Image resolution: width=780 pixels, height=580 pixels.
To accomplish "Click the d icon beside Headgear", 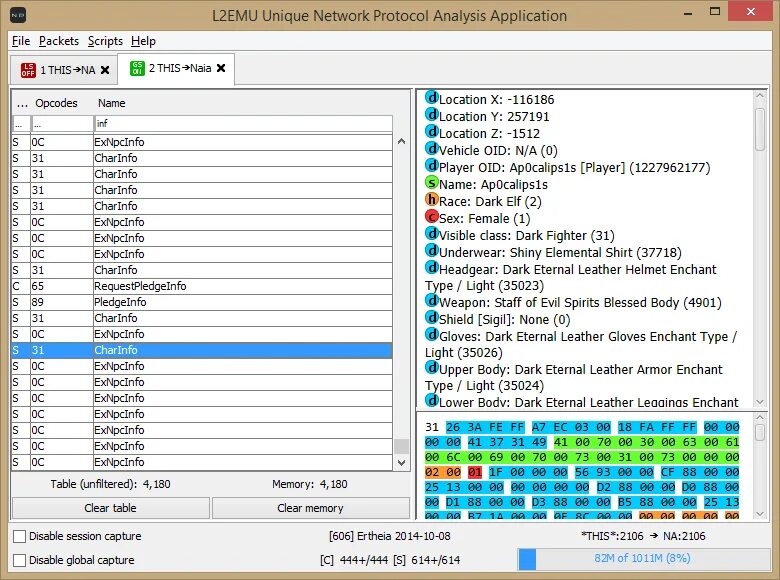I will point(432,268).
